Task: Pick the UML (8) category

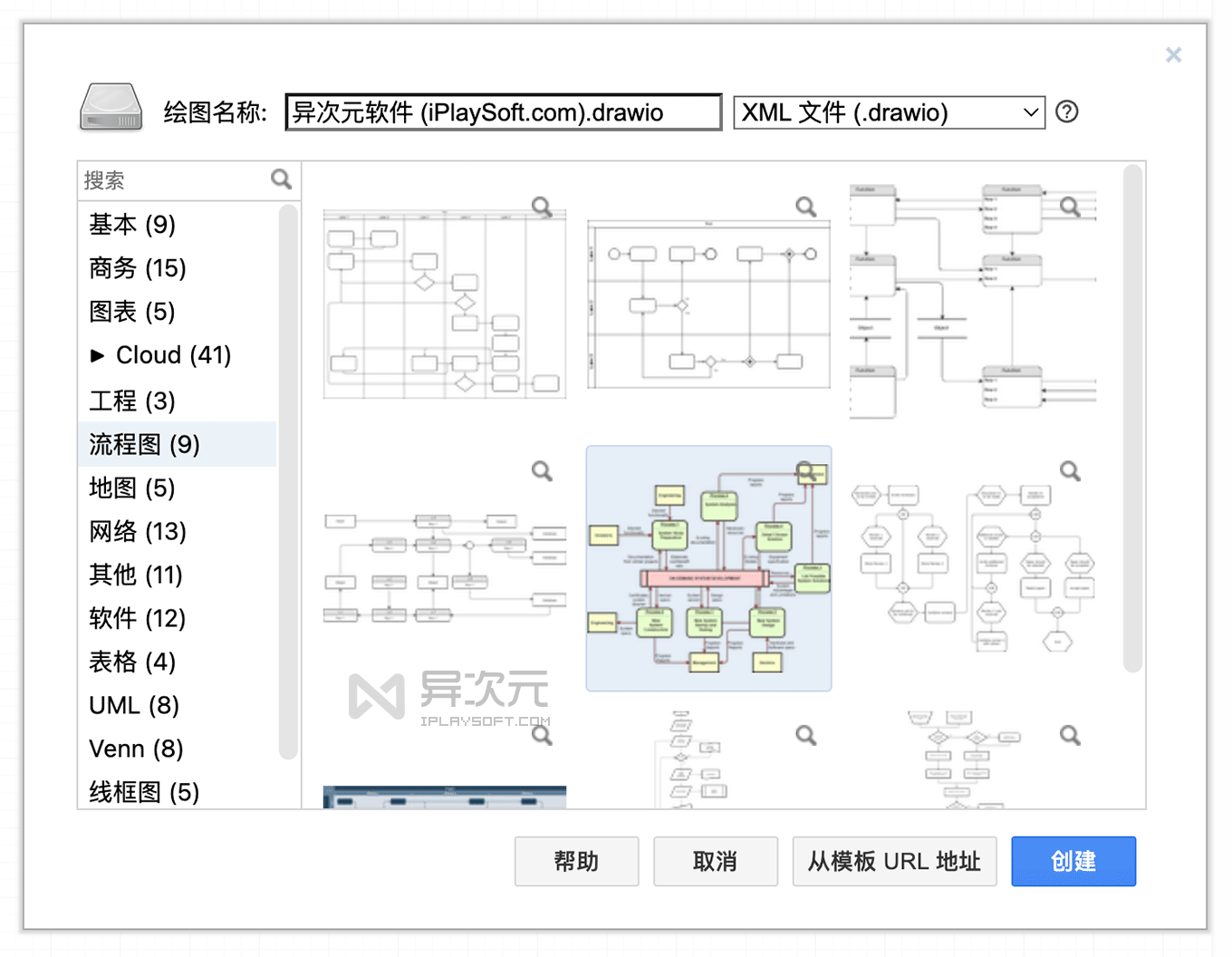Action: [177, 705]
